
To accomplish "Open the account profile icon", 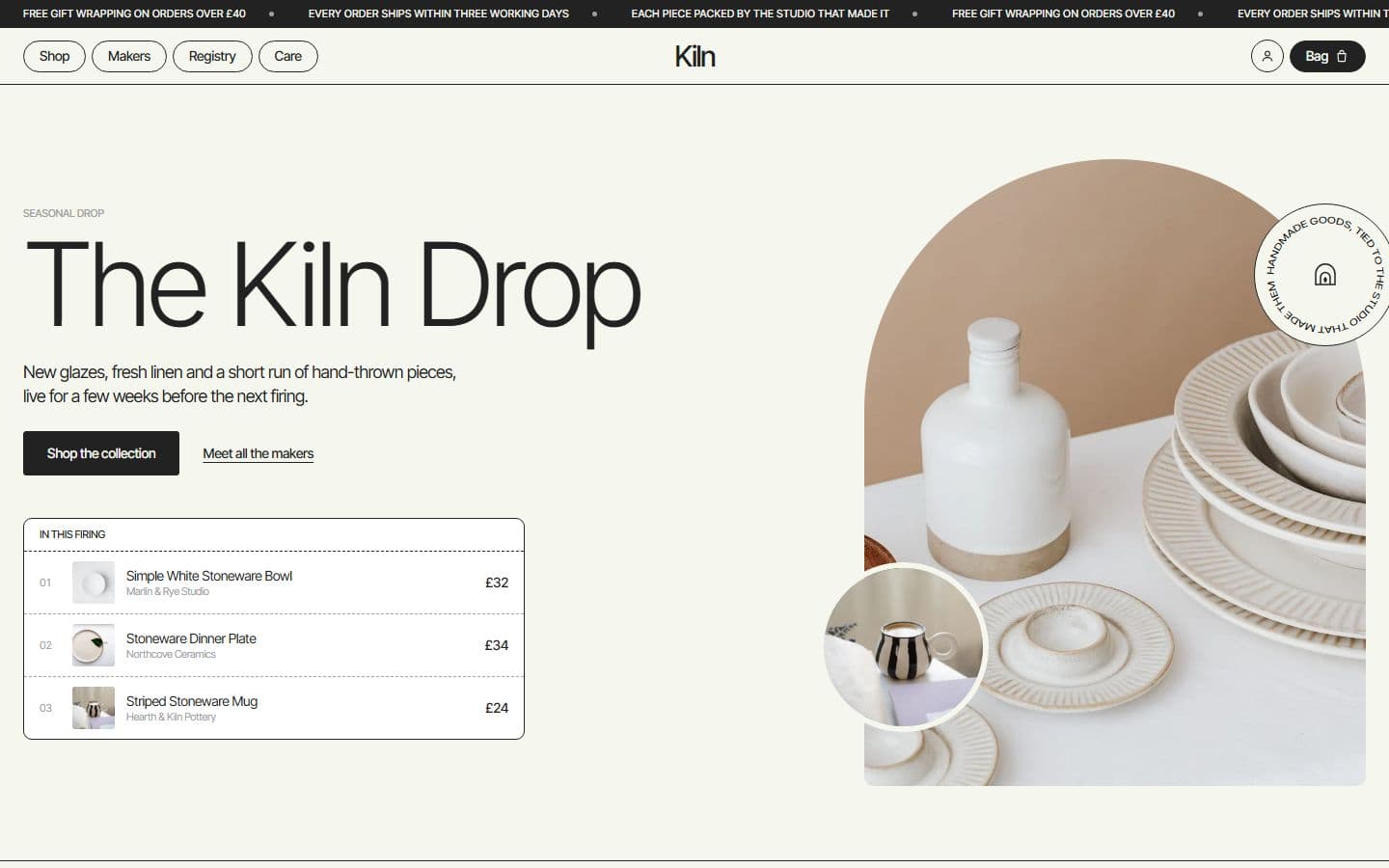I will [1266, 56].
